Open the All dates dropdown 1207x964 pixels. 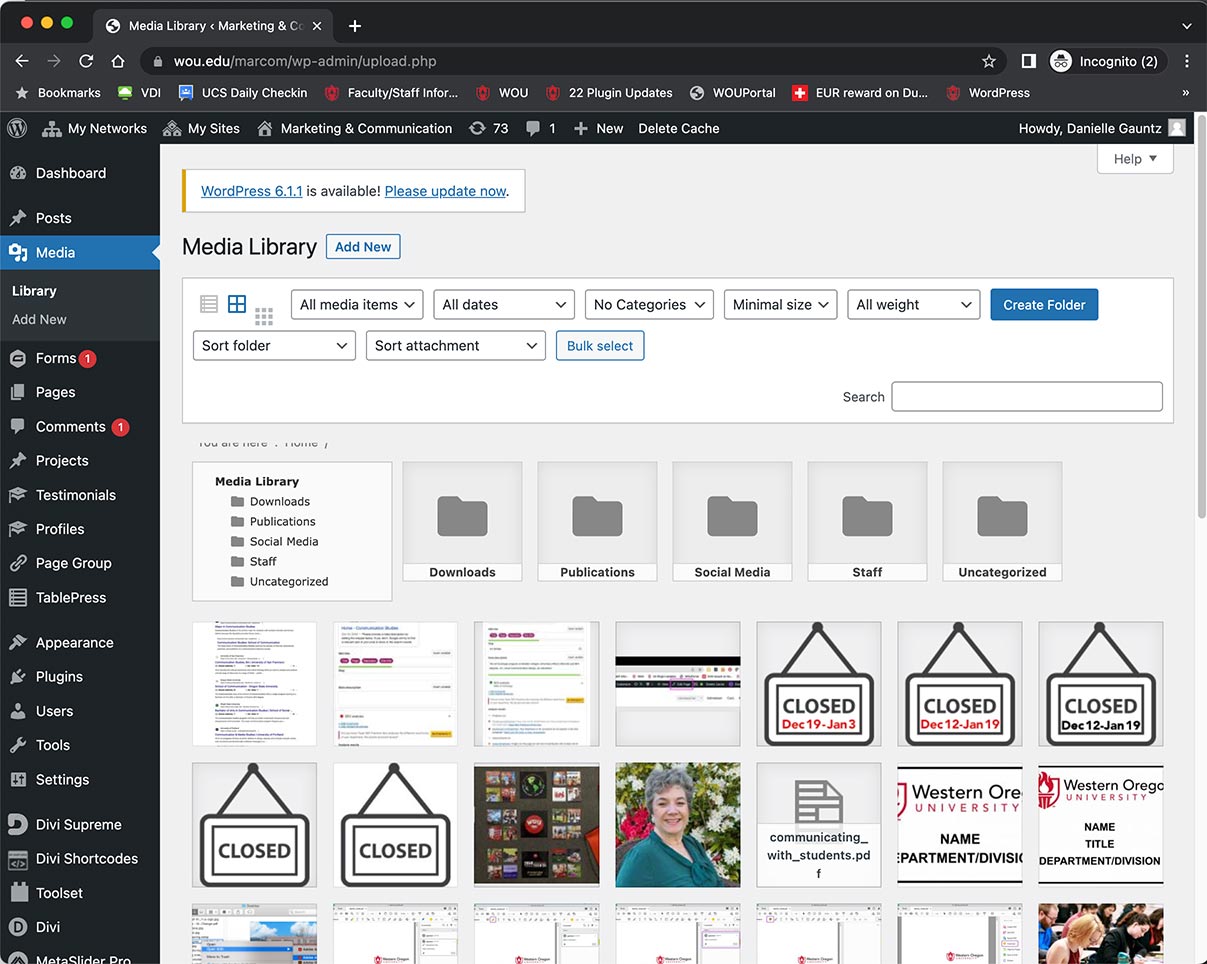pyautogui.click(x=503, y=304)
